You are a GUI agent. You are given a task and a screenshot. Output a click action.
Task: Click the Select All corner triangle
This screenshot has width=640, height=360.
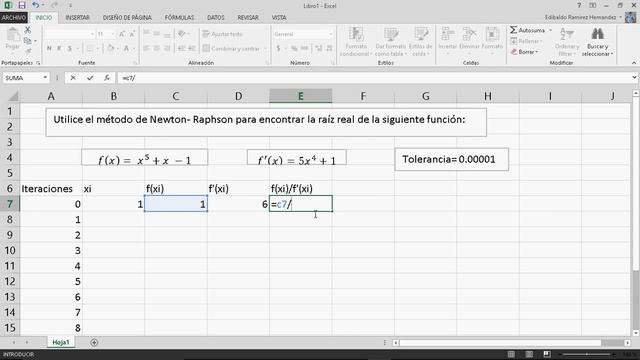[12, 96]
